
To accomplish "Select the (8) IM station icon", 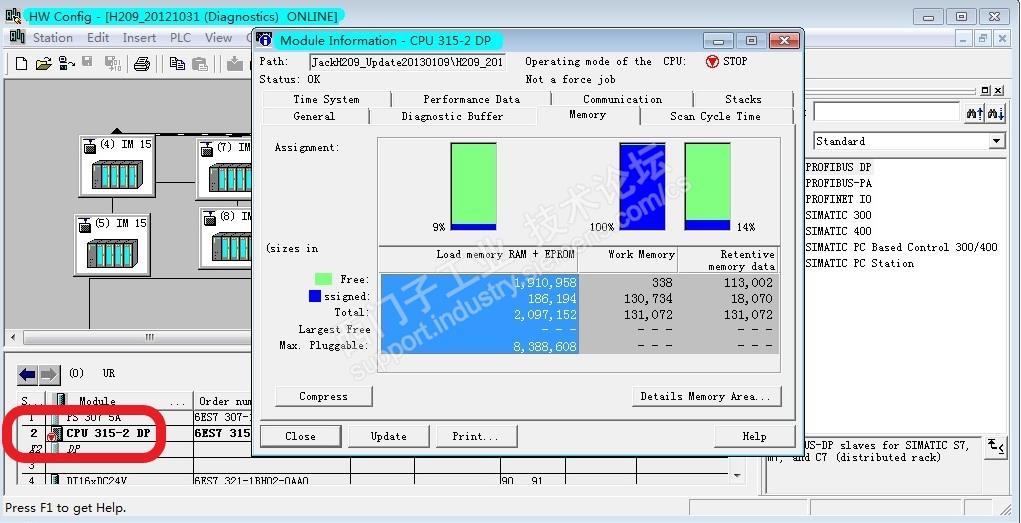I will pos(227,237).
